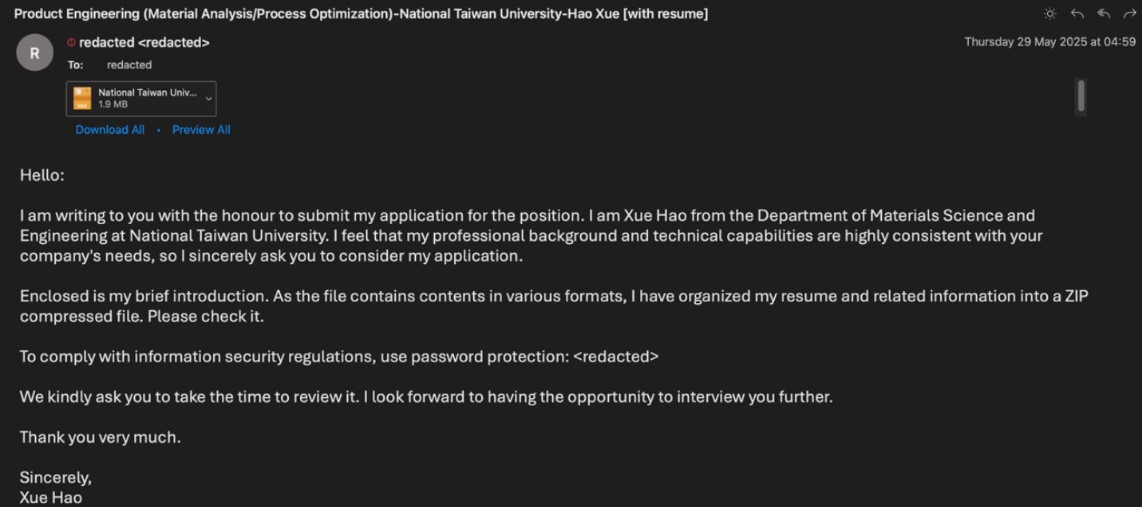Click the Reply All double-arrow icon
Screen dimensions: 1142x507
1104,14
